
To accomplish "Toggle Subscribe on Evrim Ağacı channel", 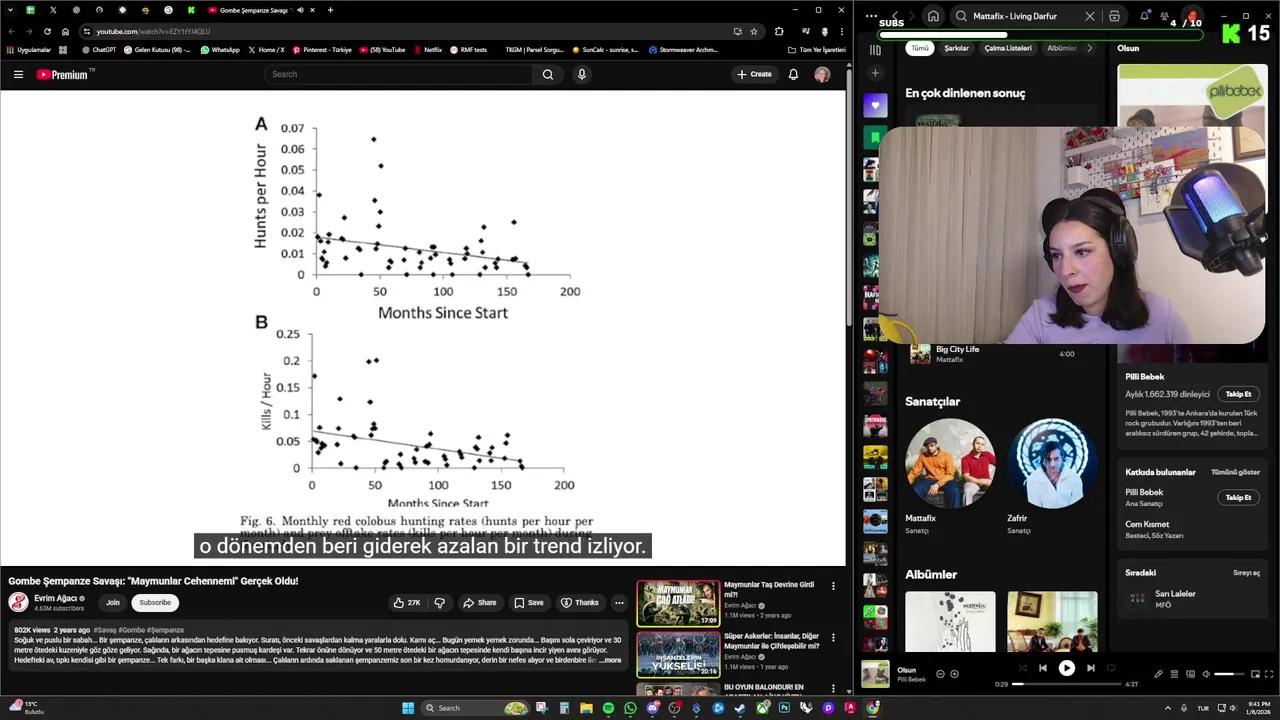I will click(155, 602).
